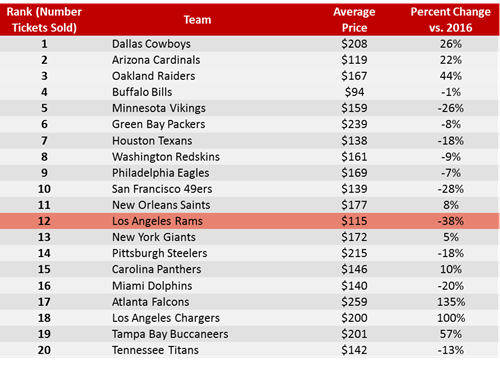Click the -38% value for Rams
Image resolution: width=500 pixels, height=365 pixels.
[x=451, y=221]
